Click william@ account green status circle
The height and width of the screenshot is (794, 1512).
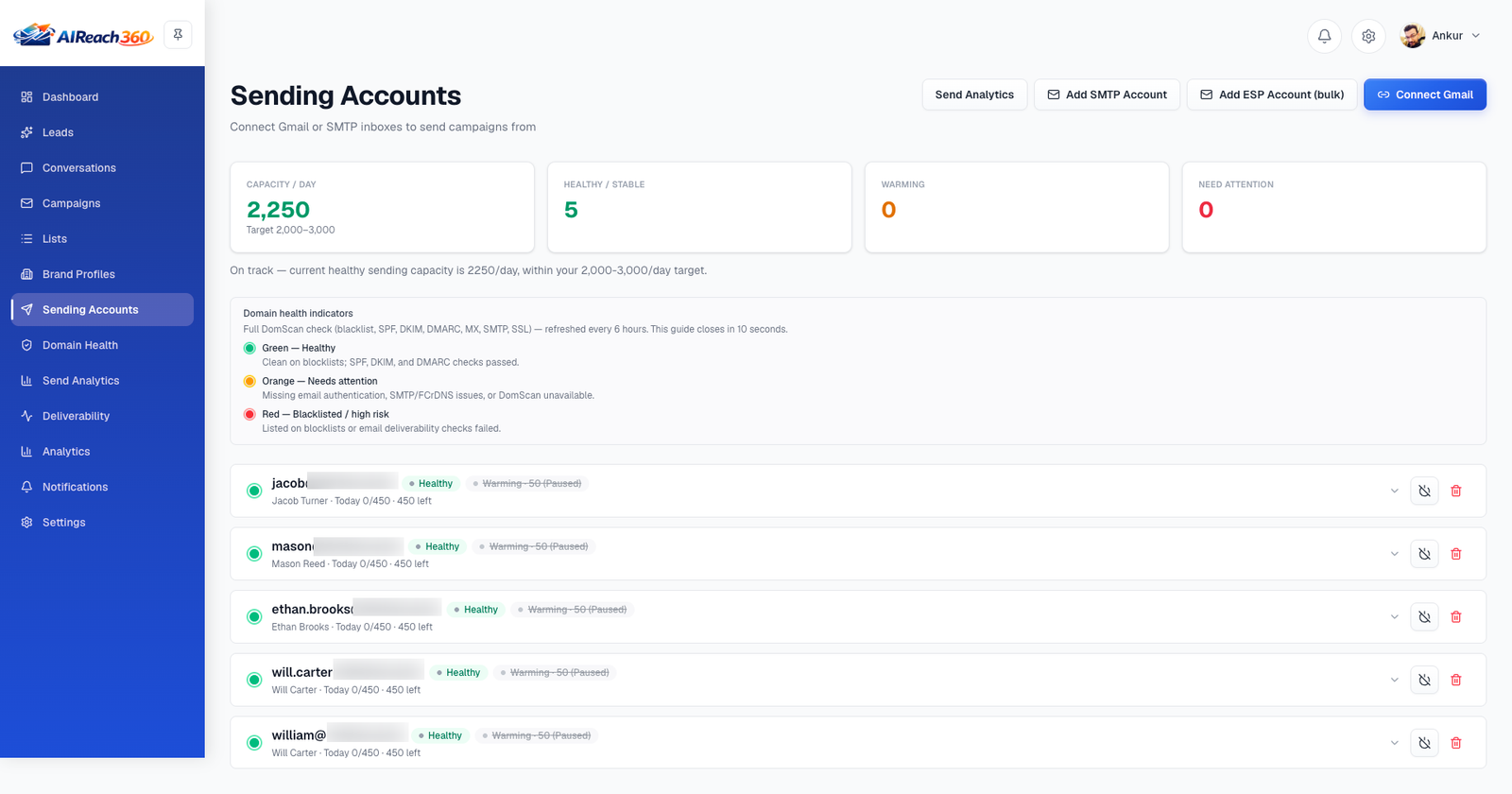(x=254, y=743)
